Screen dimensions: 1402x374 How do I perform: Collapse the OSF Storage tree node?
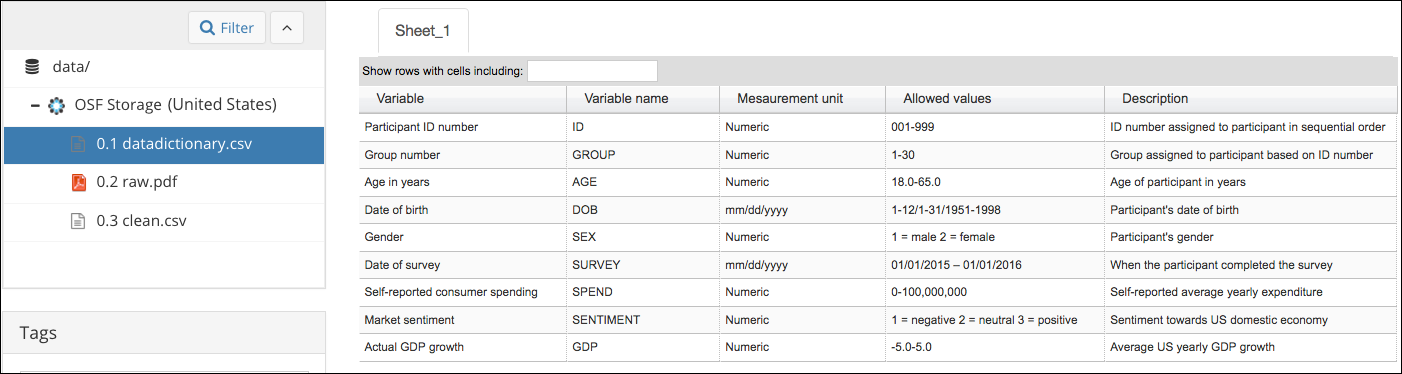[35, 105]
